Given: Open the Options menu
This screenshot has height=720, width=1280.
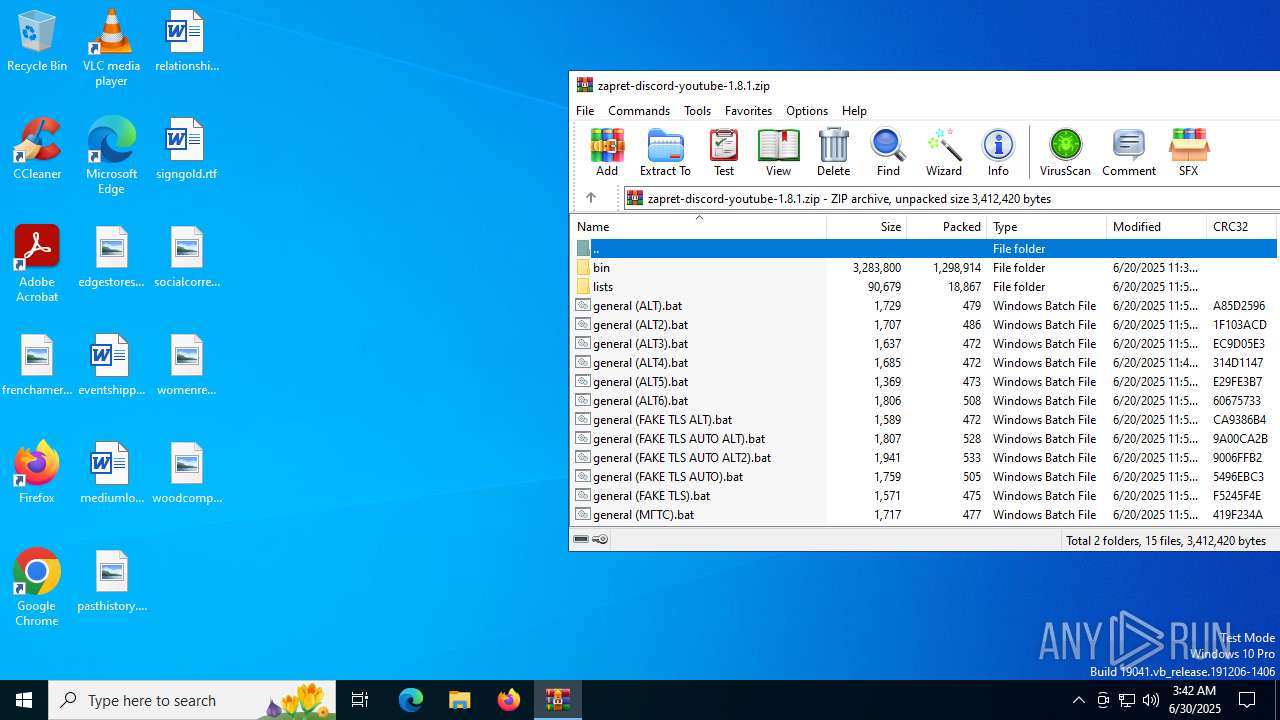Looking at the screenshot, I should tap(807, 111).
